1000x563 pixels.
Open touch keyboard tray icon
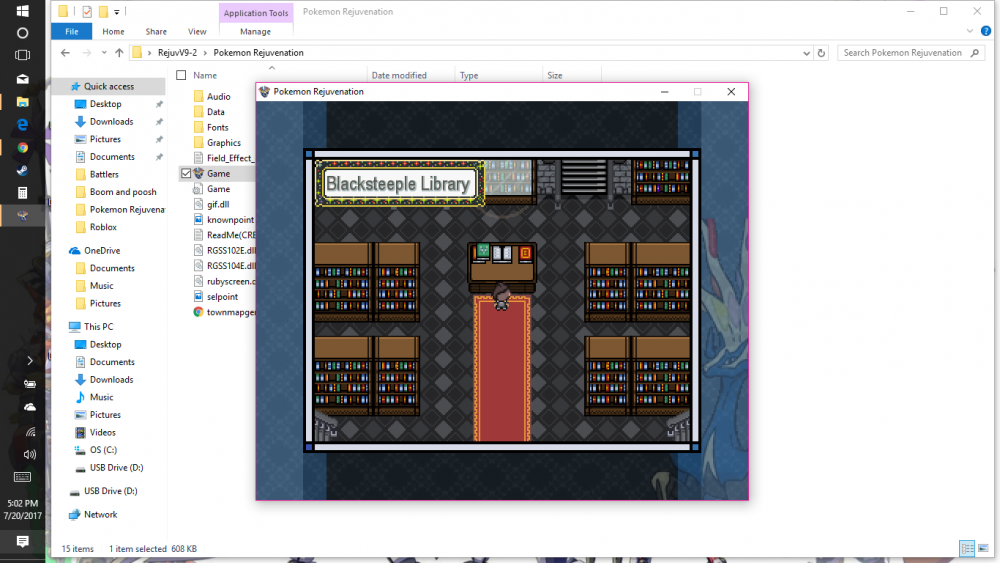pyautogui.click(x=22, y=477)
